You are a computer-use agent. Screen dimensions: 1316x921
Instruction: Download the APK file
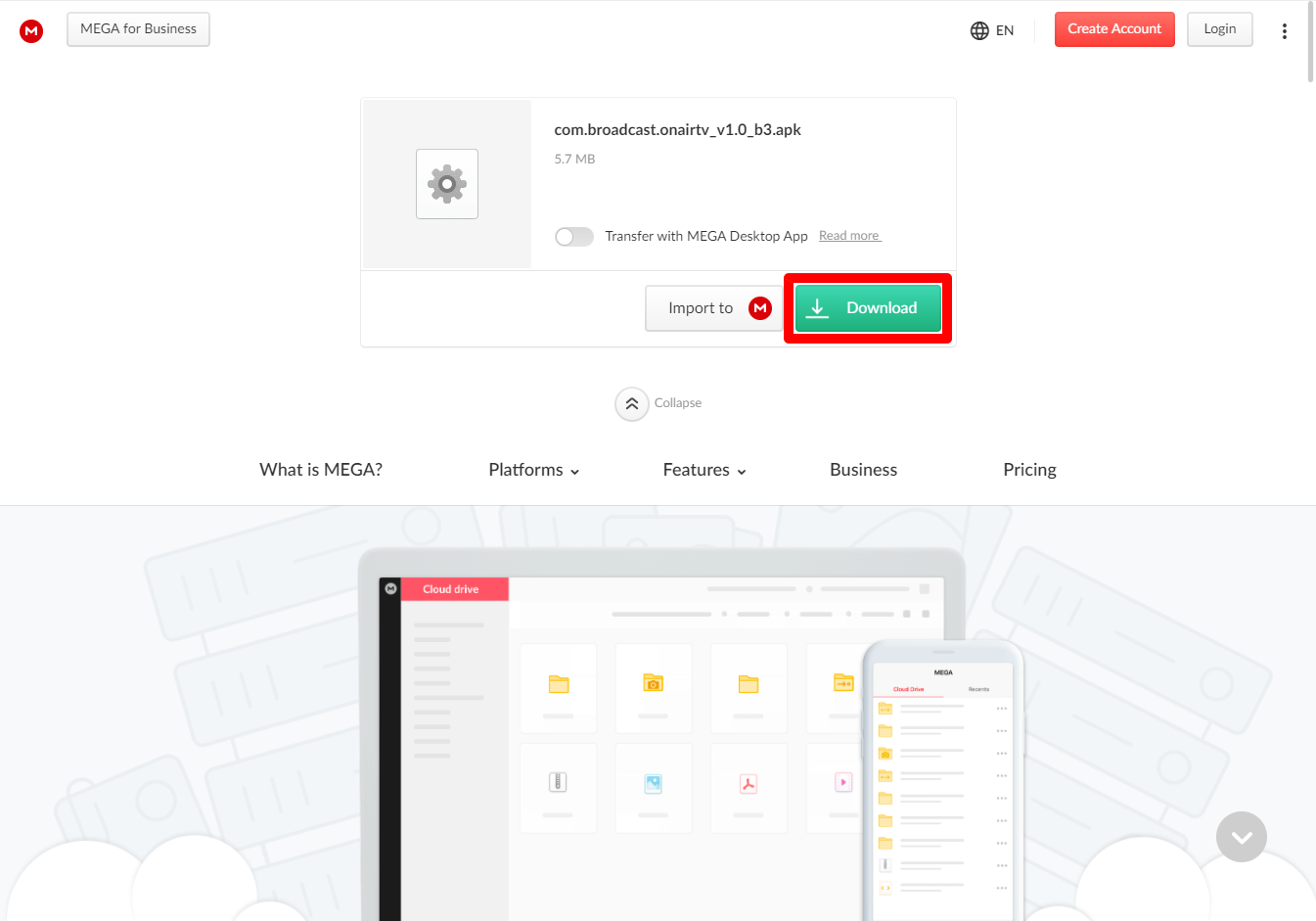coord(868,308)
